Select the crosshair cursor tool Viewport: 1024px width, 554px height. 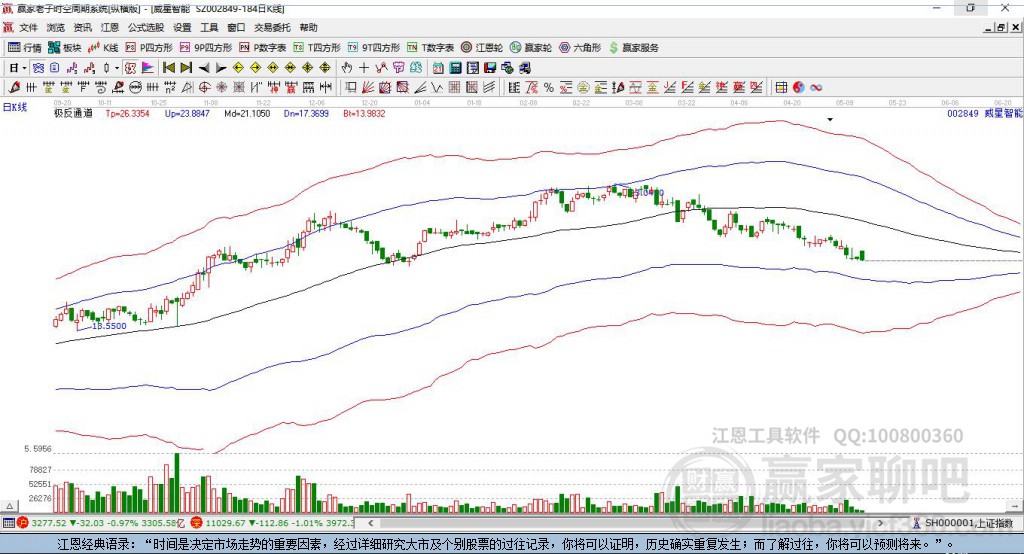pos(364,68)
